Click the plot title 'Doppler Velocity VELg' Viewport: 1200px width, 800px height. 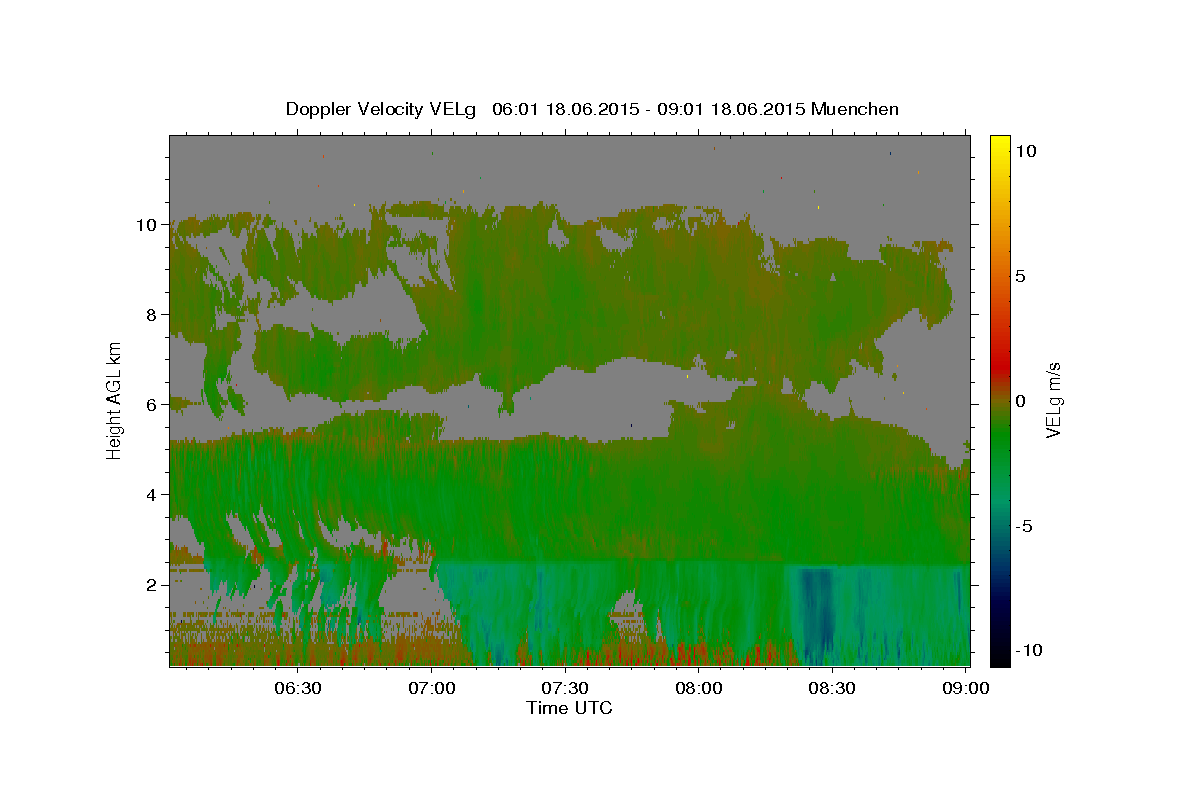point(381,109)
